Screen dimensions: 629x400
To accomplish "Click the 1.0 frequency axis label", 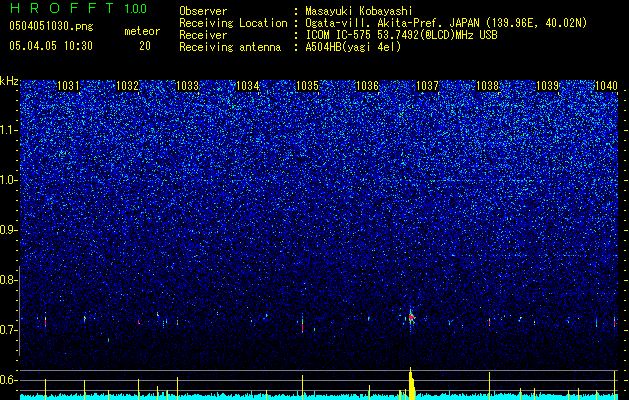I will click(x=9, y=180).
